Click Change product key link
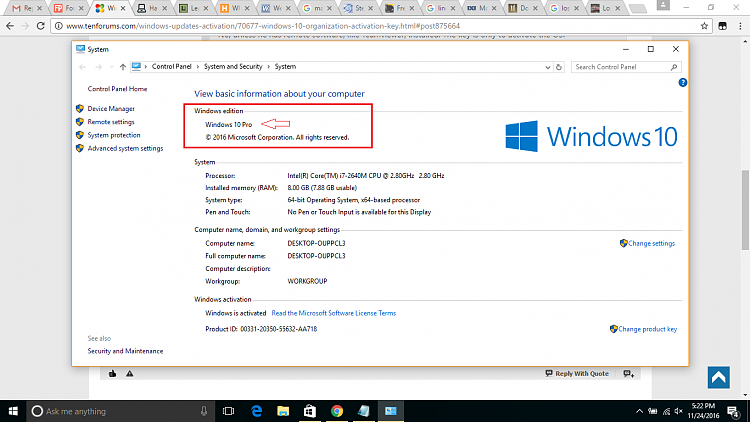The image size is (750, 422). [647, 329]
